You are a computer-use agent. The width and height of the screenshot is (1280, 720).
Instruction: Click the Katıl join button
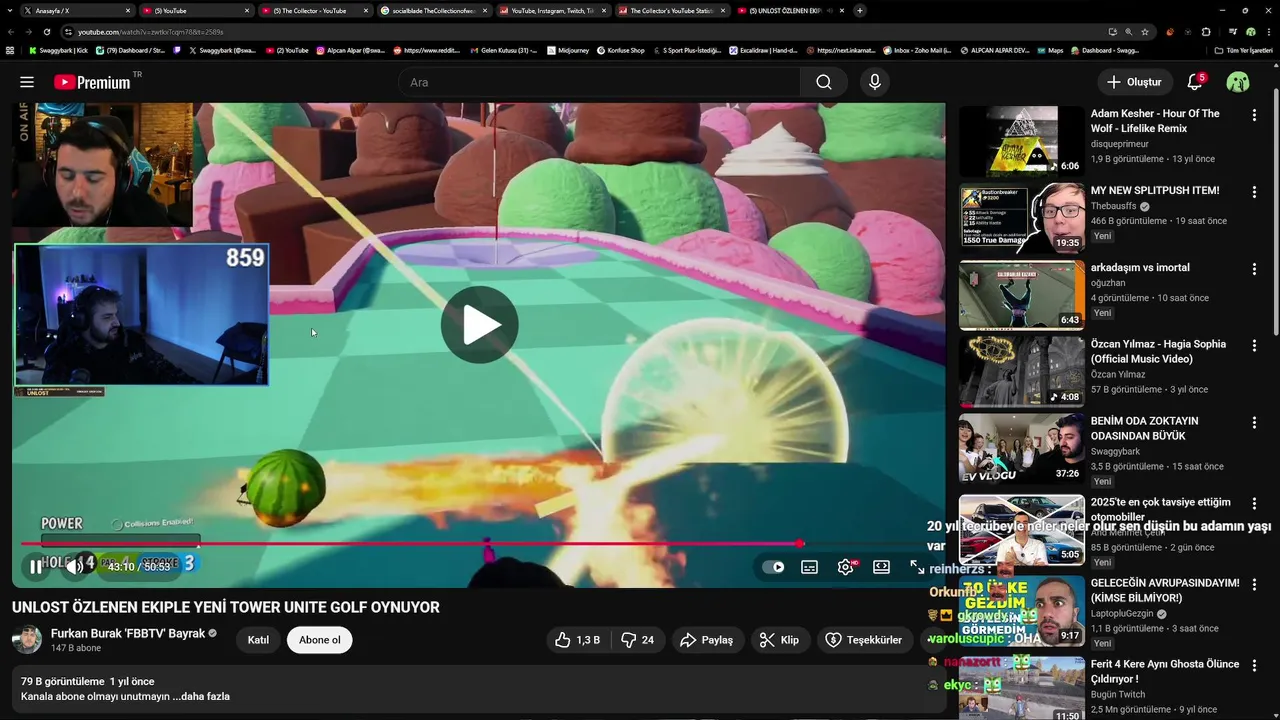coord(258,640)
